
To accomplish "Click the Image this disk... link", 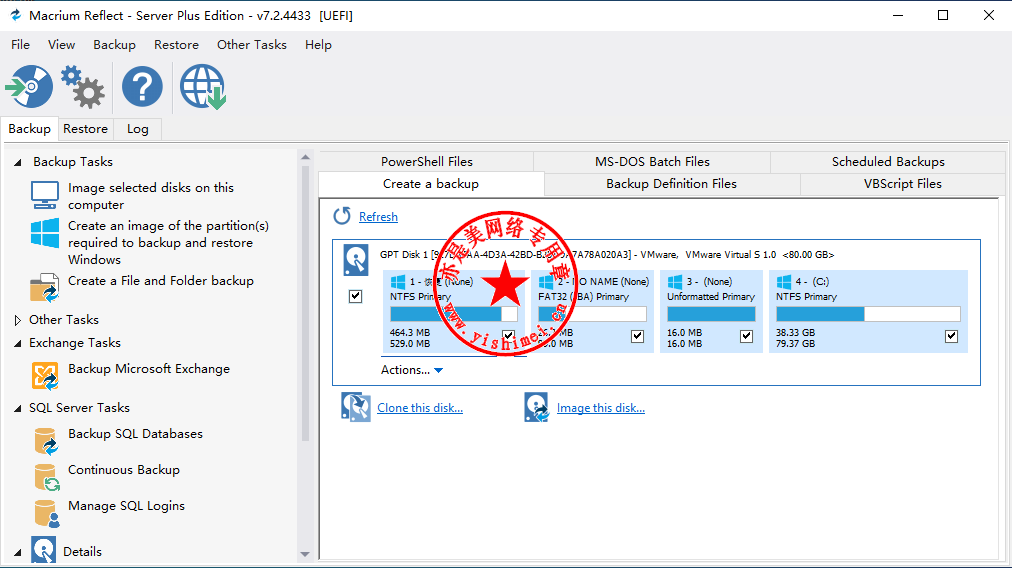I will tap(600, 408).
